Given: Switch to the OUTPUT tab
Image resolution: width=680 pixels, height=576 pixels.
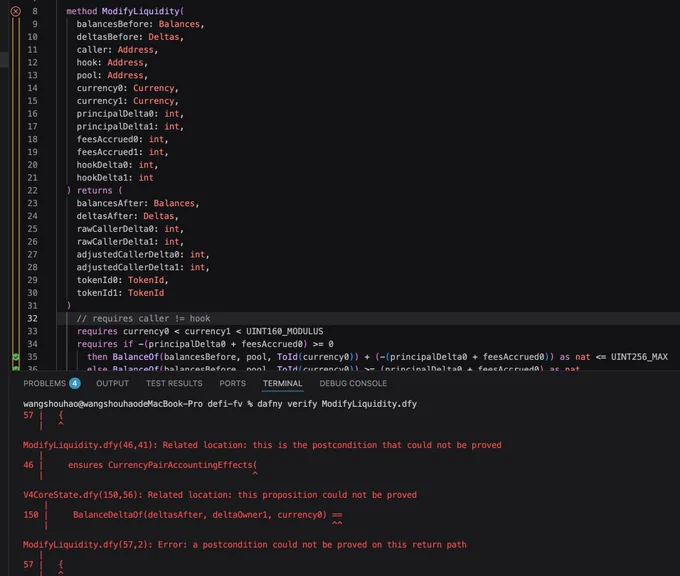Looking at the screenshot, I should [112, 383].
